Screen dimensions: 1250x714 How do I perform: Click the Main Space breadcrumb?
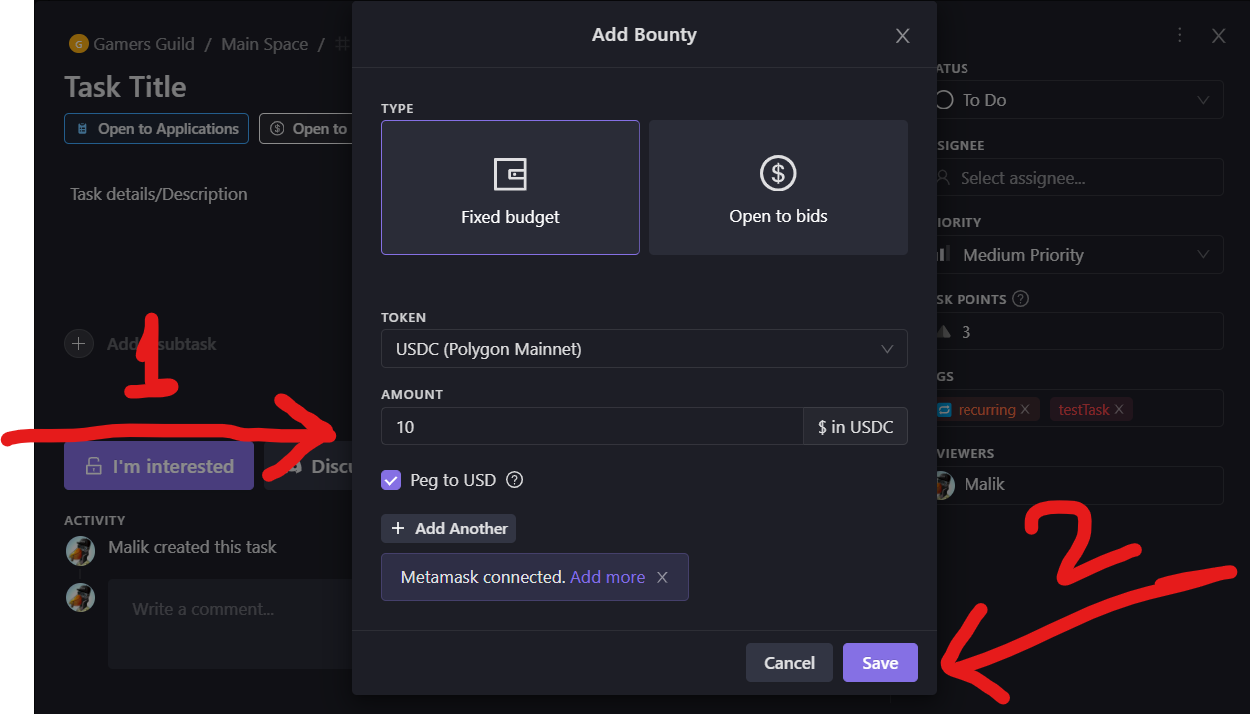coord(264,44)
